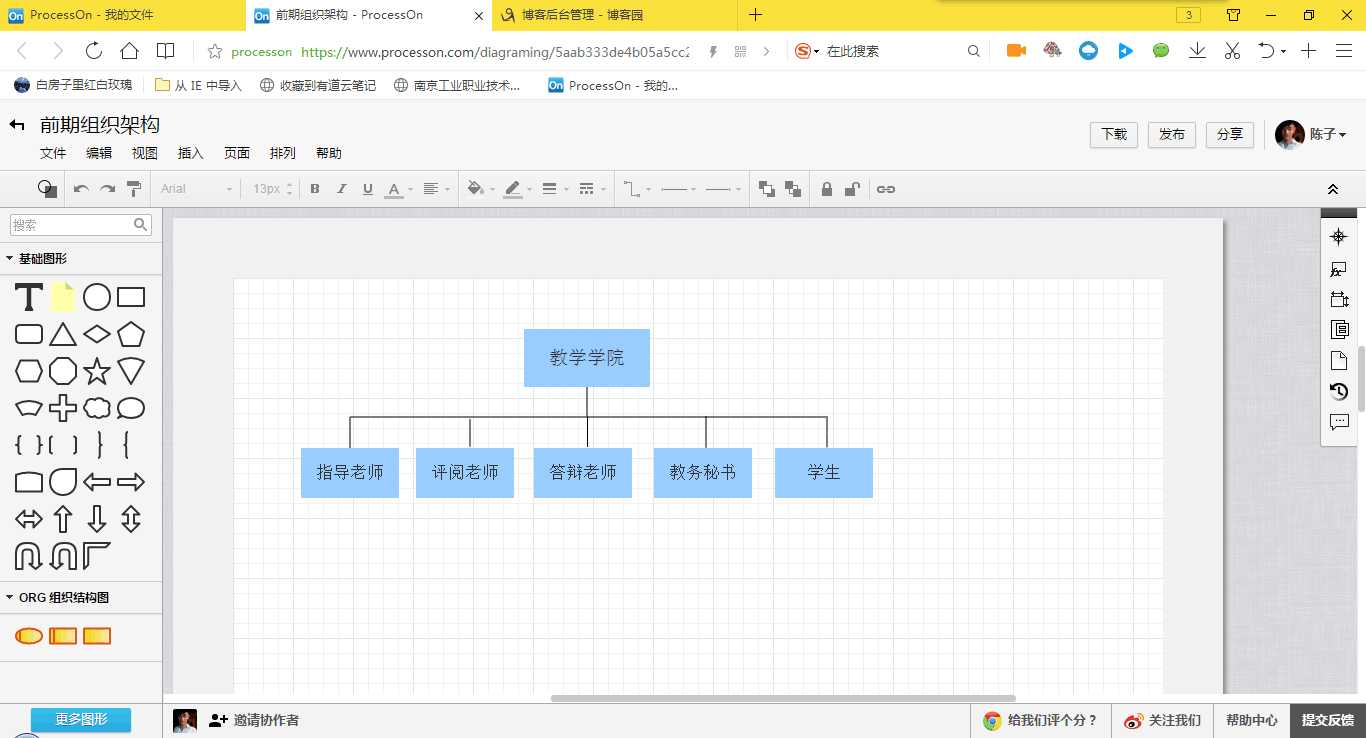Image resolution: width=1366 pixels, height=738 pixels.
Task: Go back with the arrow beside title
Action: pyautogui.click(x=16, y=125)
